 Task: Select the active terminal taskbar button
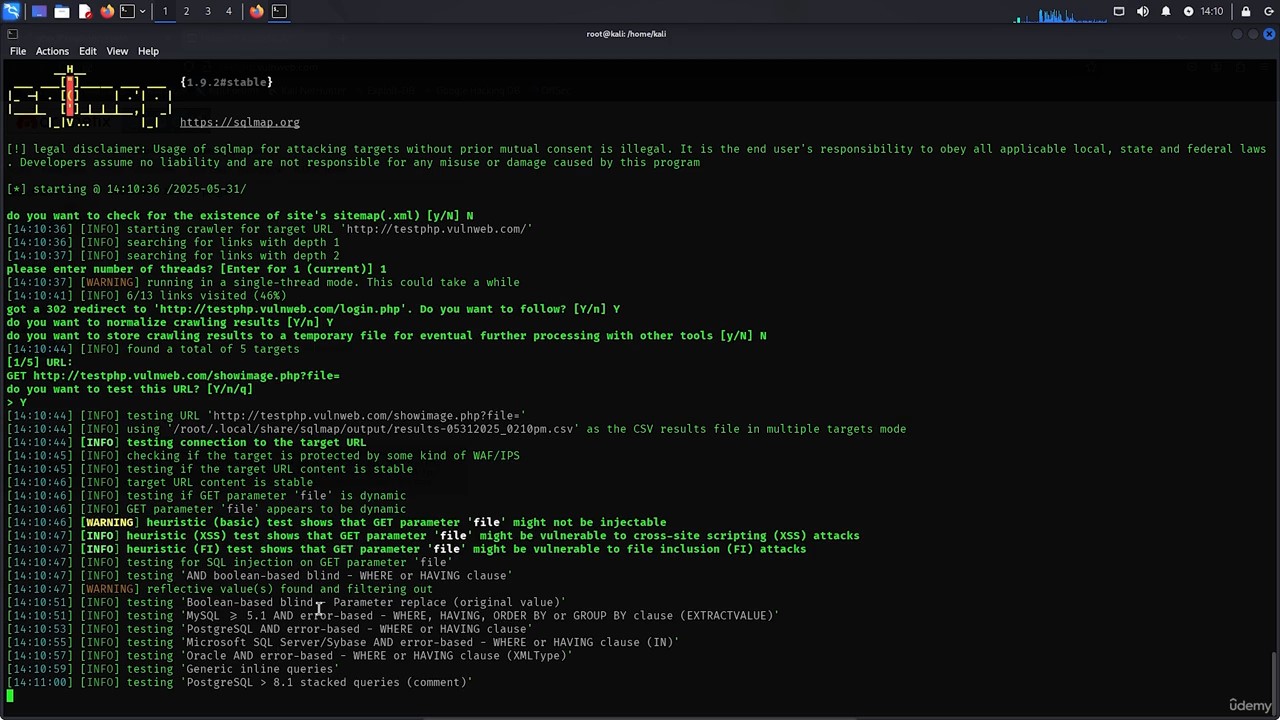(x=280, y=11)
